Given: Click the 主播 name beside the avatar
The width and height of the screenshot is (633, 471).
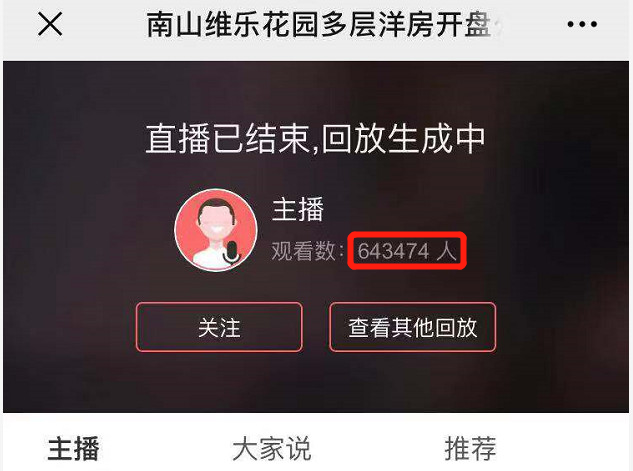Looking at the screenshot, I should [x=298, y=209].
